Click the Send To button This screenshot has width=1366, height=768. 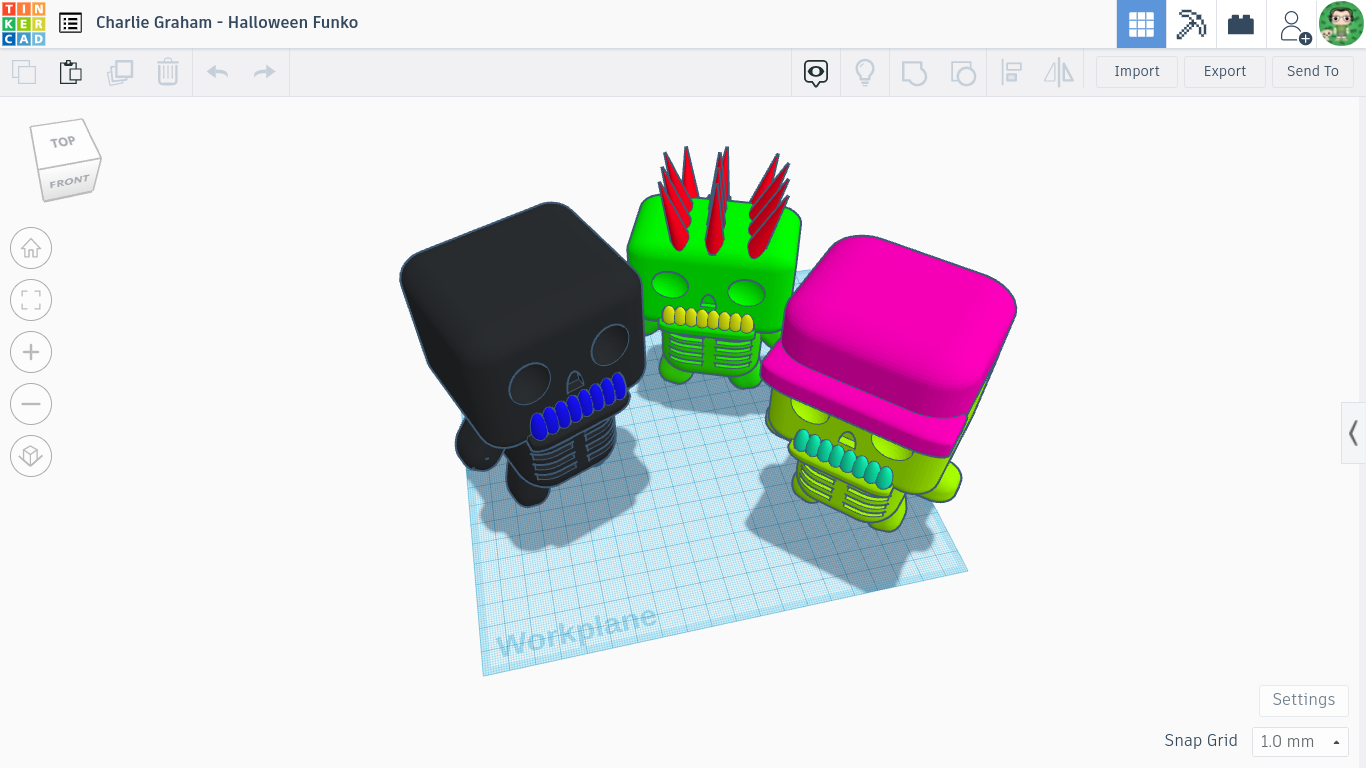pyautogui.click(x=1313, y=72)
